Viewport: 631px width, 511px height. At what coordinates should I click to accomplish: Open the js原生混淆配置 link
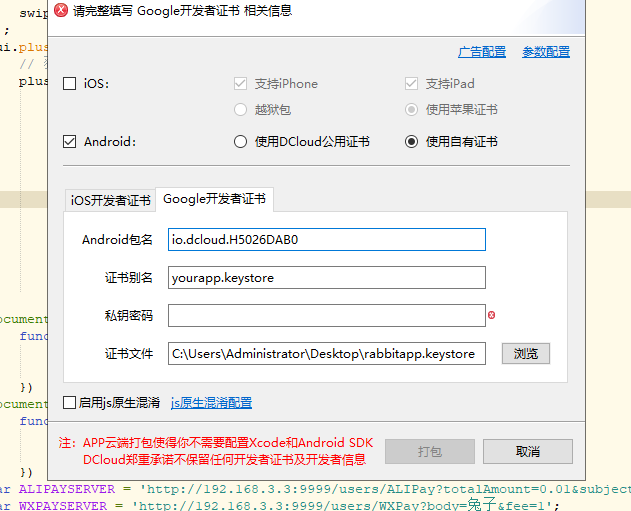pos(211,403)
